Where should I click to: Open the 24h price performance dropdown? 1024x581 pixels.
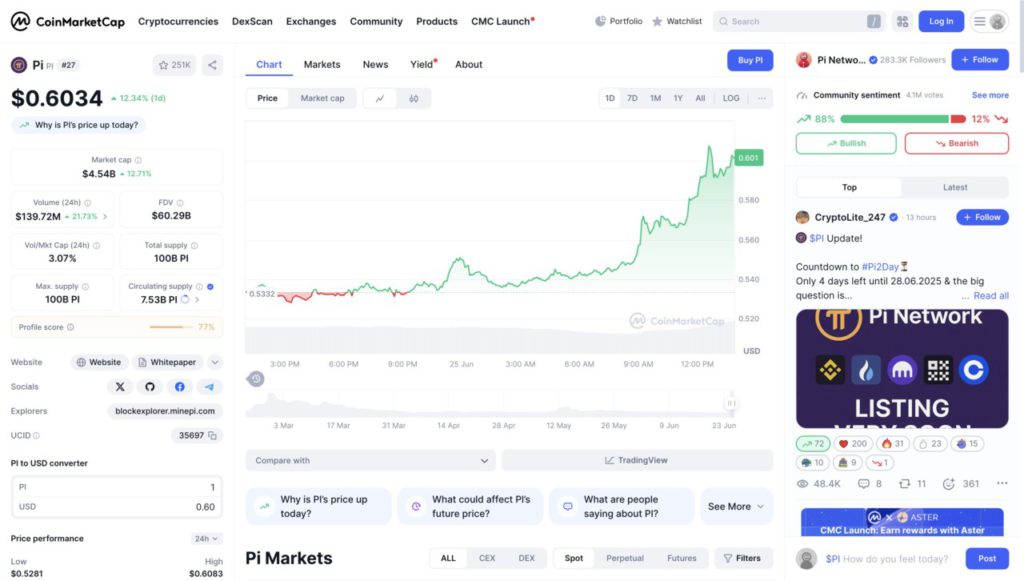point(206,538)
